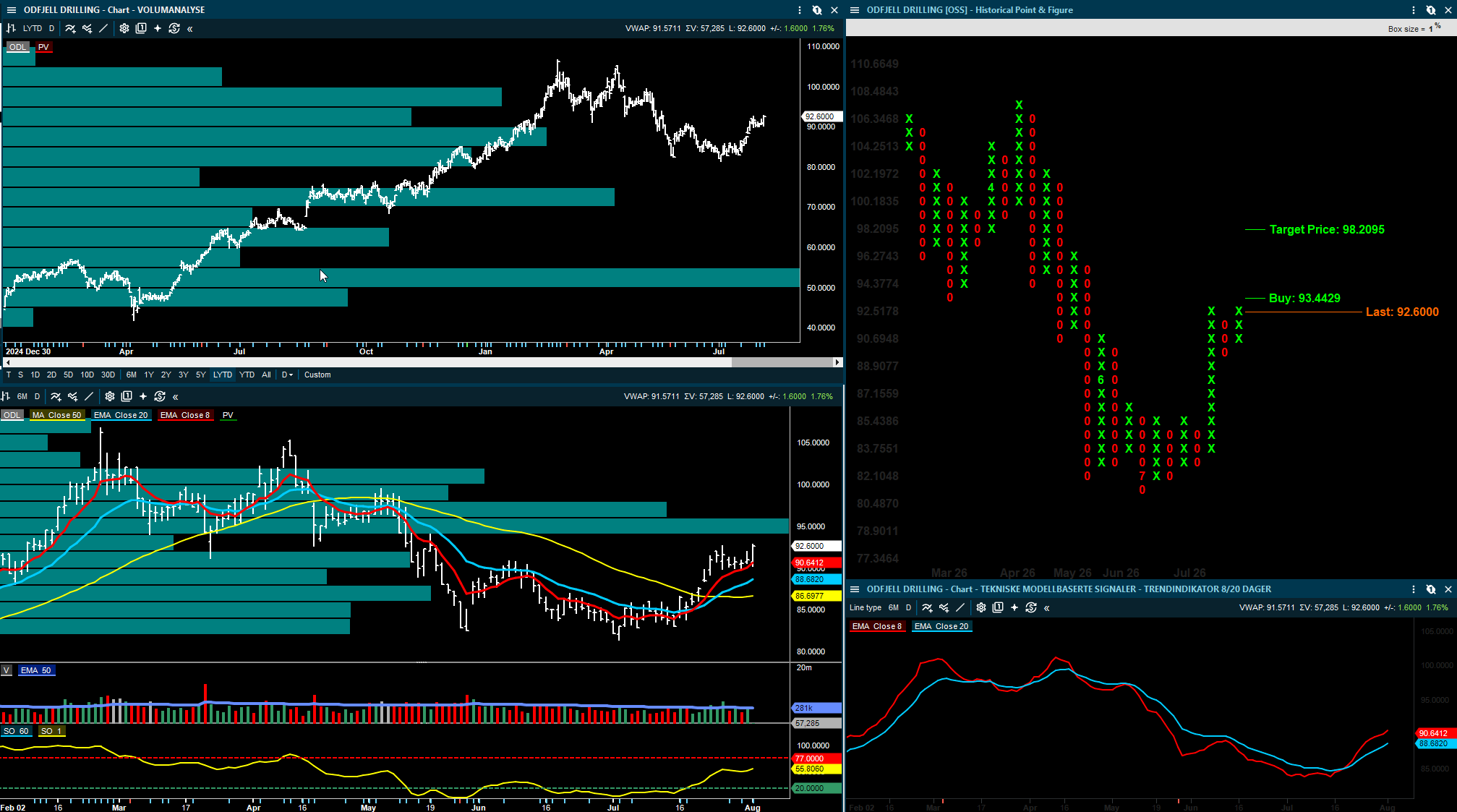This screenshot has height=812, width=1457.
Task: Open the D resolution dropdown in the range bar
Action: click(287, 375)
